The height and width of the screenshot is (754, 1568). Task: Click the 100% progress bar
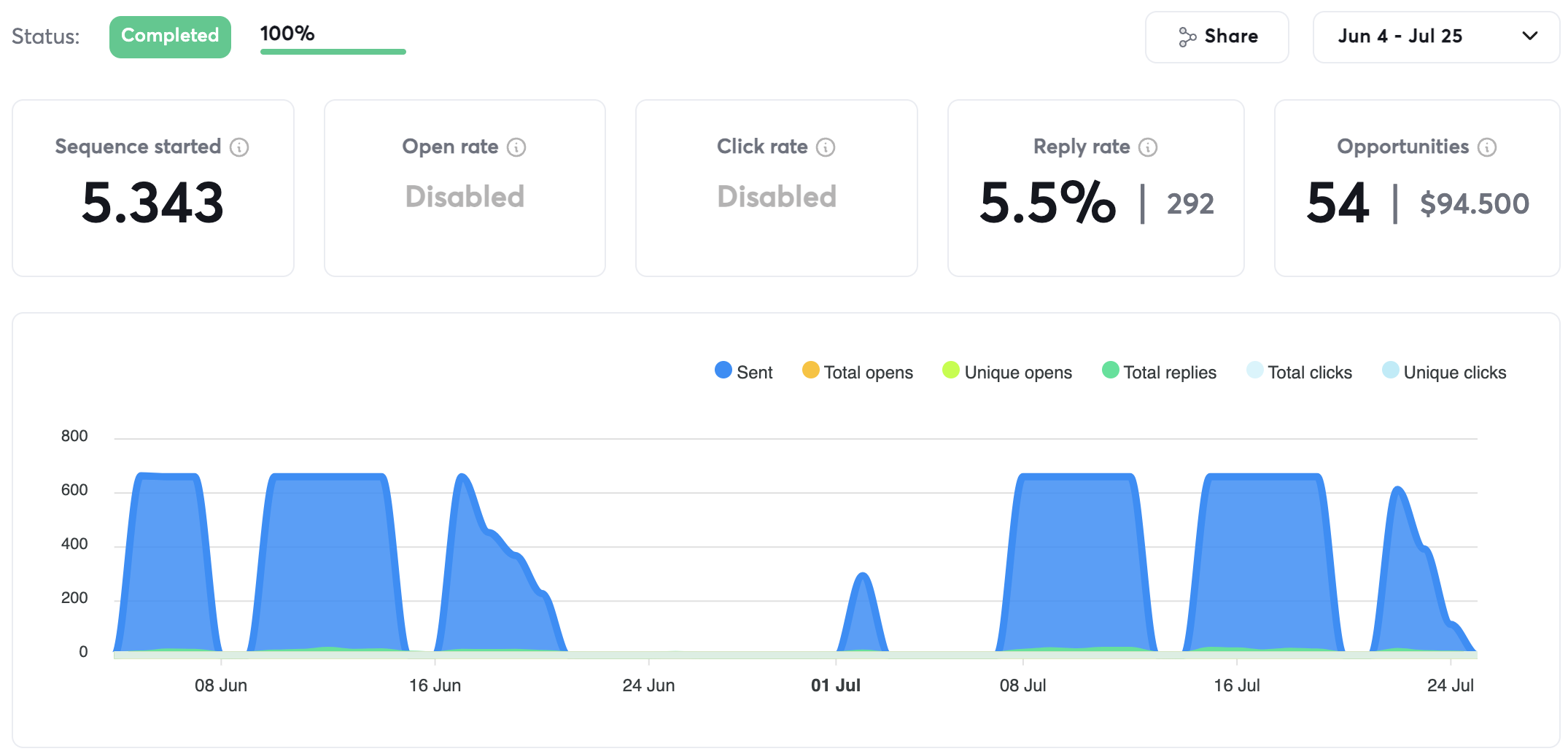point(333,51)
